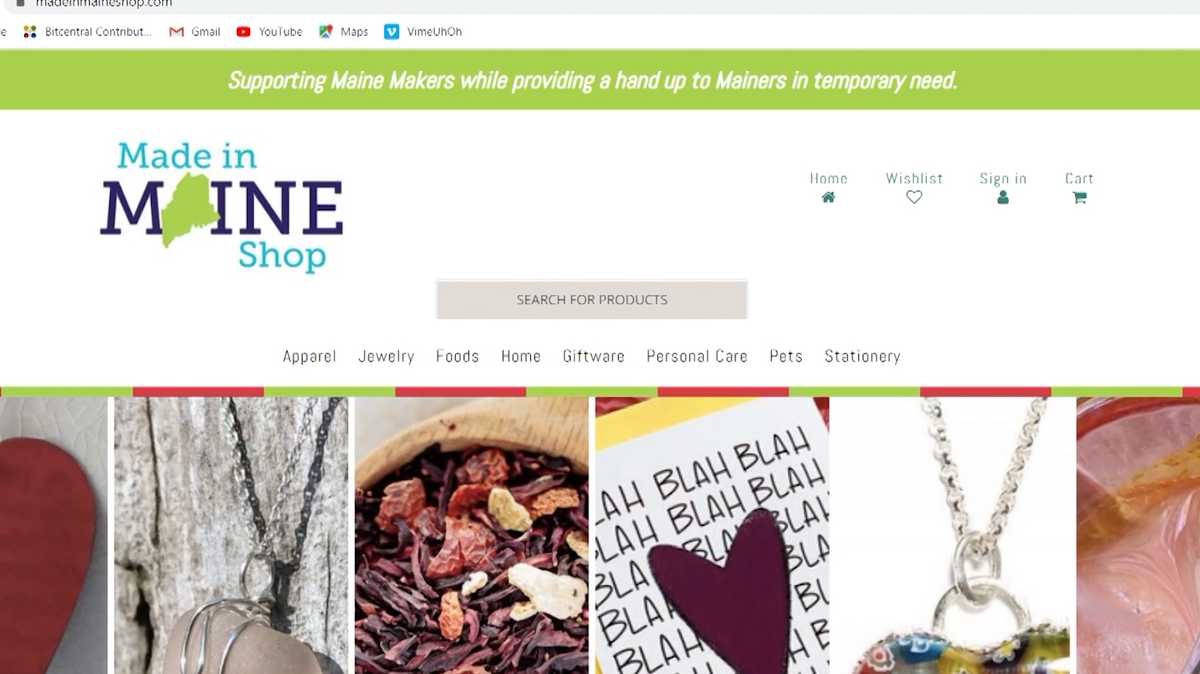Viewport: 1200px width, 674px height.
Task: Select the Pets category
Action: [x=786, y=356]
